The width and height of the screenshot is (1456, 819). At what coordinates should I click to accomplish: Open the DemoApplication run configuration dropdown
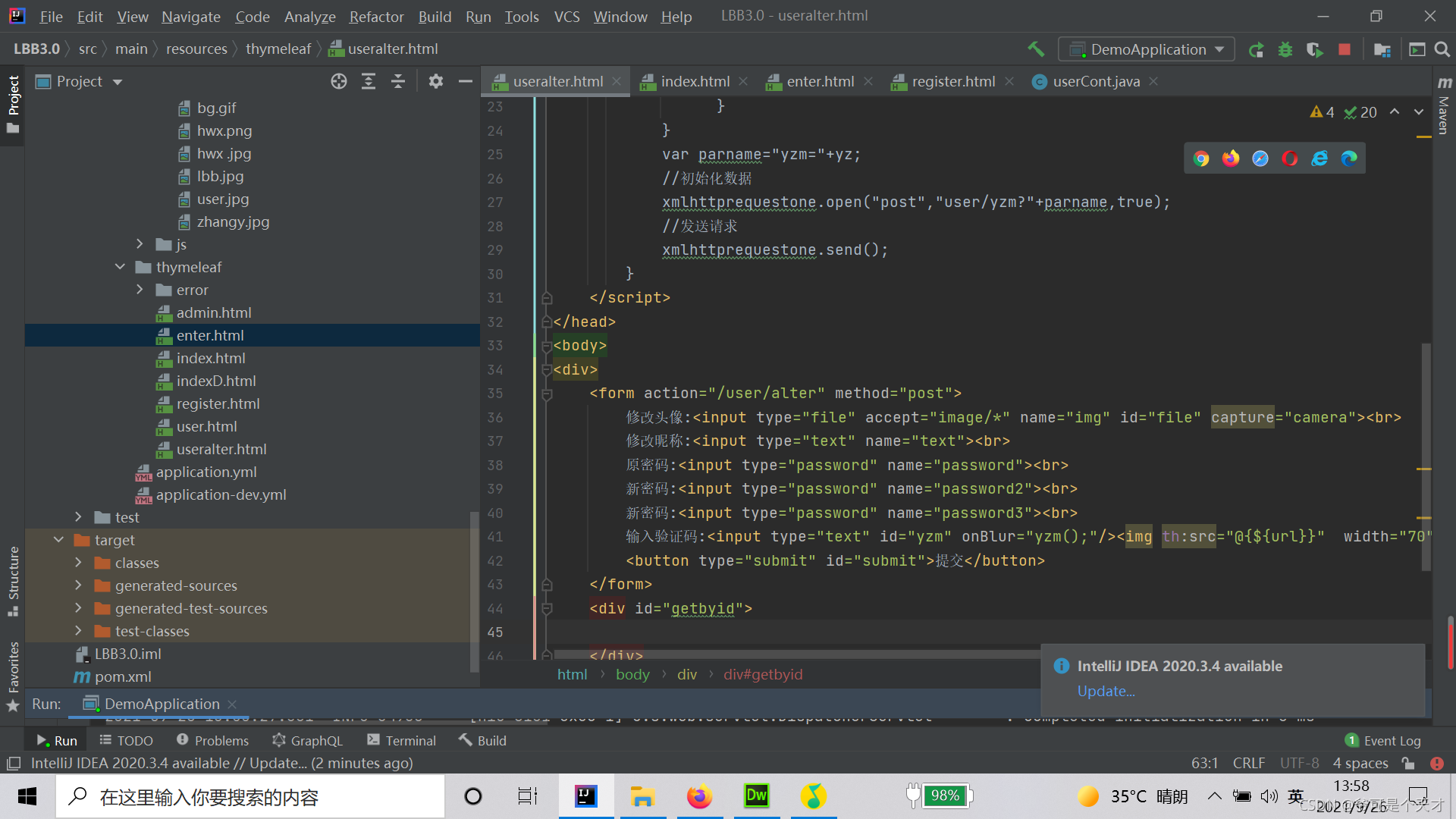(1146, 49)
